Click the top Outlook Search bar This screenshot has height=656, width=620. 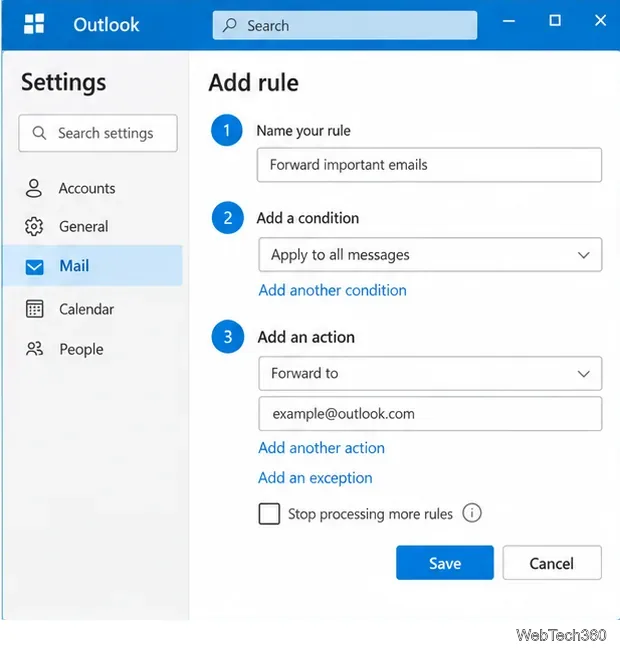click(345, 25)
